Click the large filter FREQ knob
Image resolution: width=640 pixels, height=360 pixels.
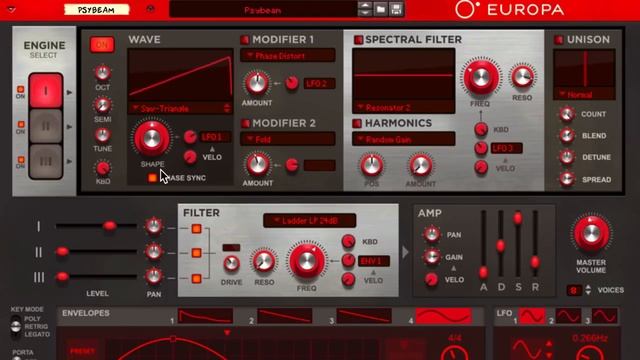pyautogui.click(x=307, y=262)
